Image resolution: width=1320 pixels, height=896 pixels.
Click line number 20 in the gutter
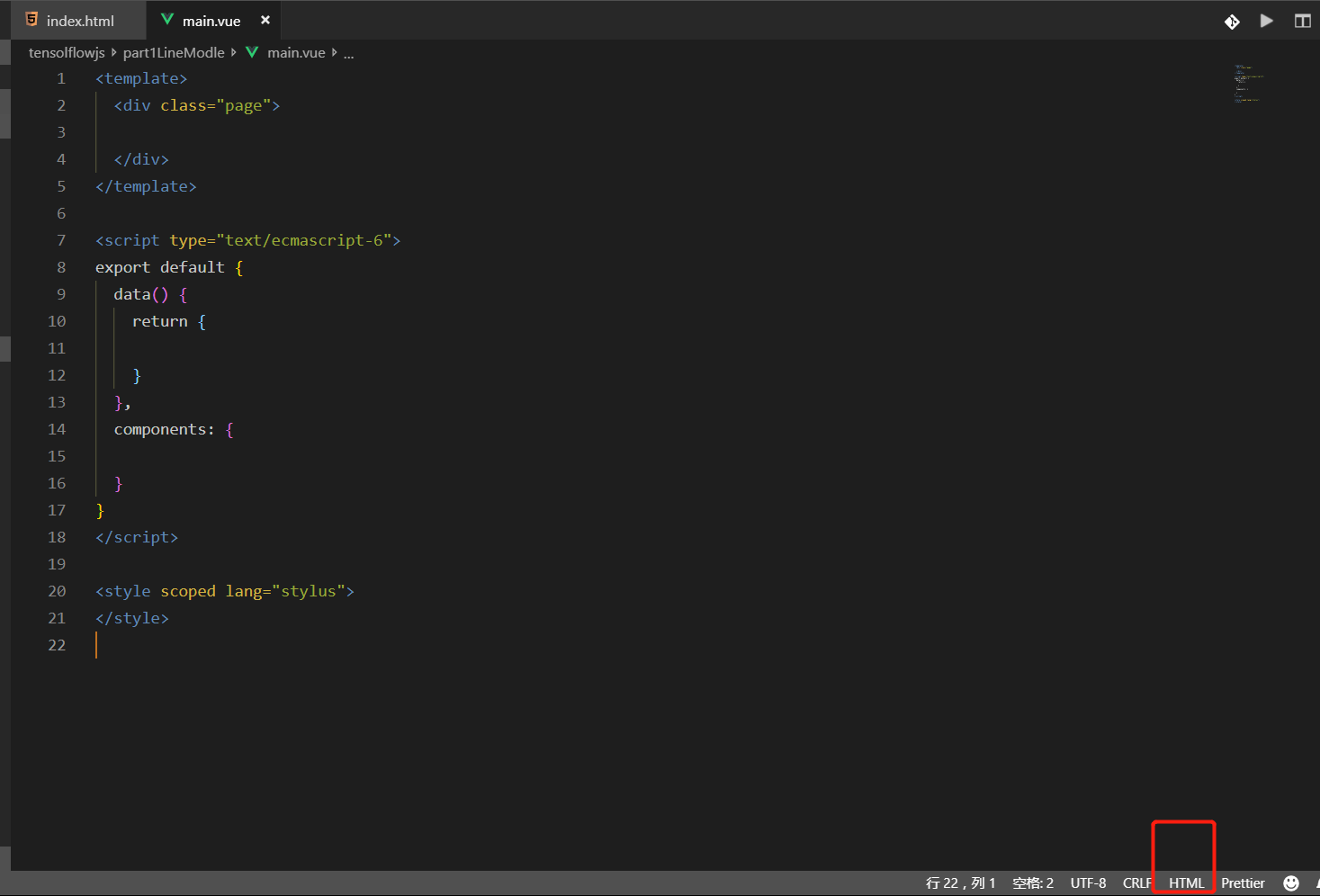pyautogui.click(x=57, y=591)
